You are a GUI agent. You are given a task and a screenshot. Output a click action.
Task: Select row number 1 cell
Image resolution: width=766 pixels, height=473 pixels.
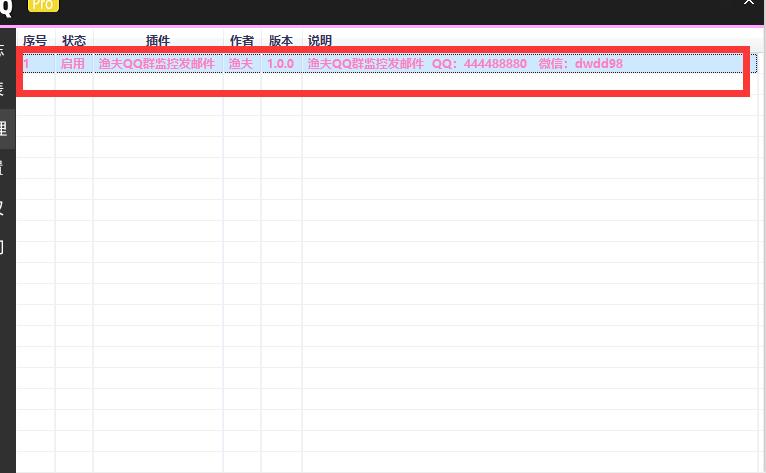pos(26,64)
